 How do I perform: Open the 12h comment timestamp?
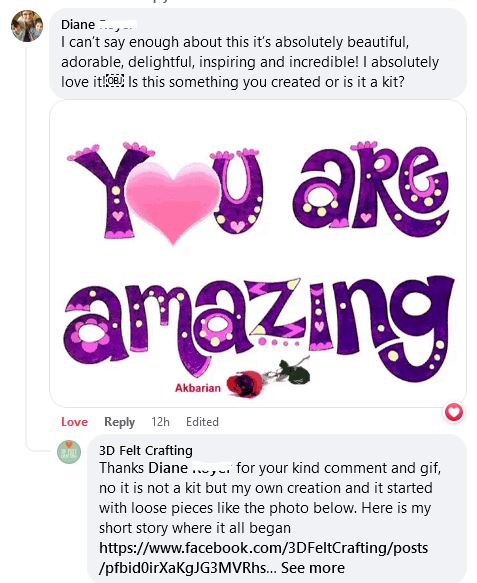tap(160, 422)
